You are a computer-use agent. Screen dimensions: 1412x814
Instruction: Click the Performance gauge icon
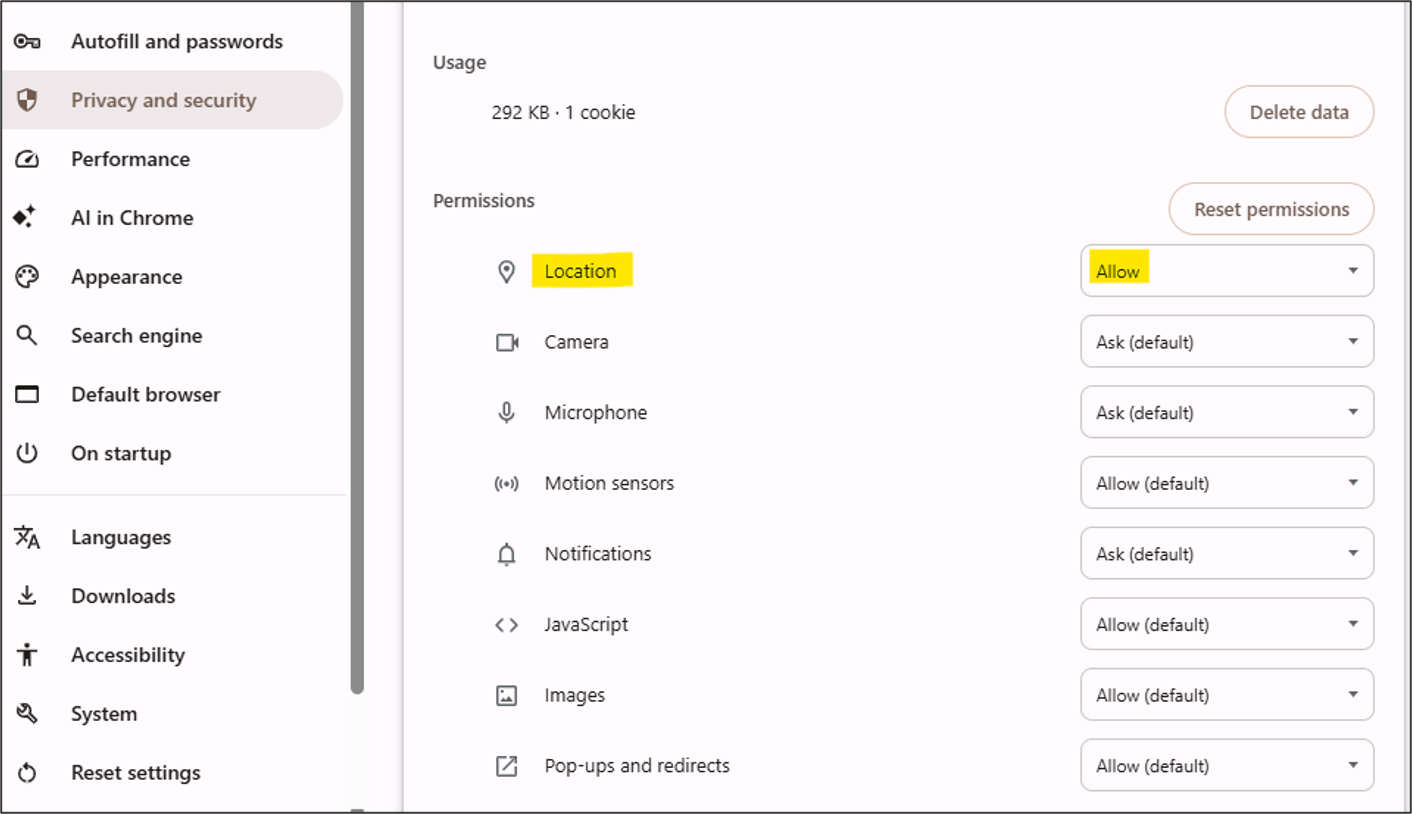click(x=27, y=159)
